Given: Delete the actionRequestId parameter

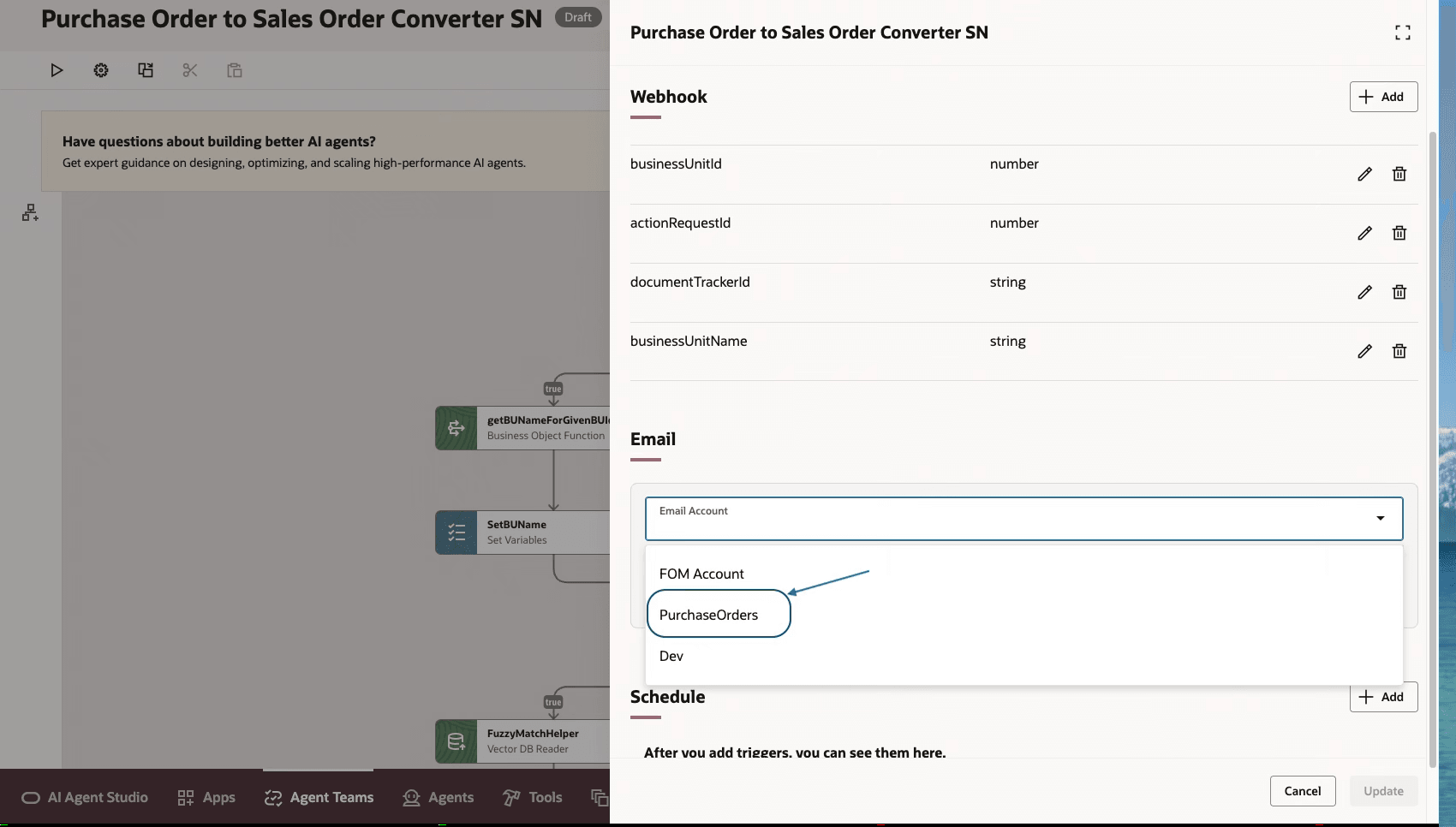Looking at the screenshot, I should [1399, 233].
